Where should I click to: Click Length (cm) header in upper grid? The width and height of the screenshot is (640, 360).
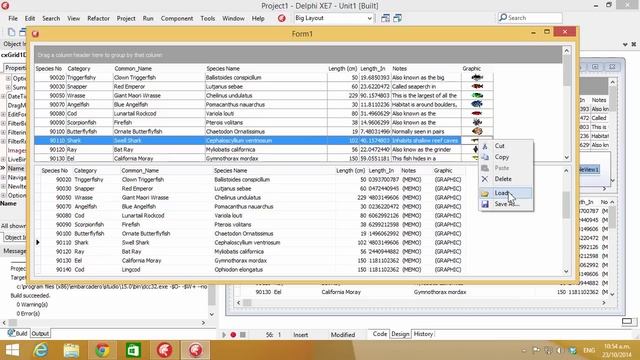point(343,69)
